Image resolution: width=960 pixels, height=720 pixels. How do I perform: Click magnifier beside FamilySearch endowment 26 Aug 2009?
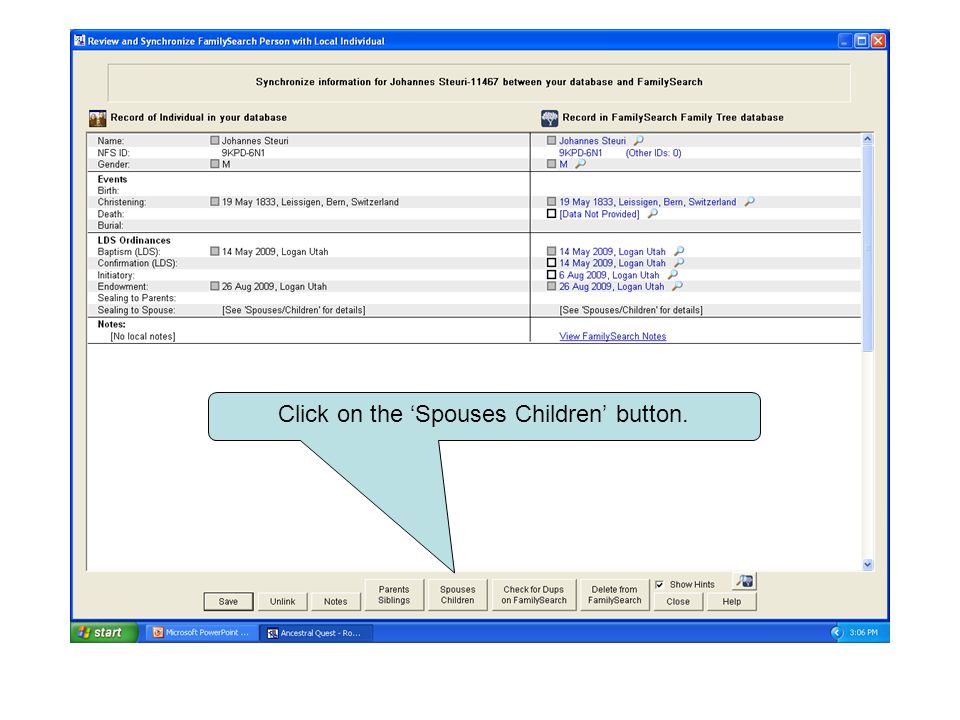tap(677, 286)
